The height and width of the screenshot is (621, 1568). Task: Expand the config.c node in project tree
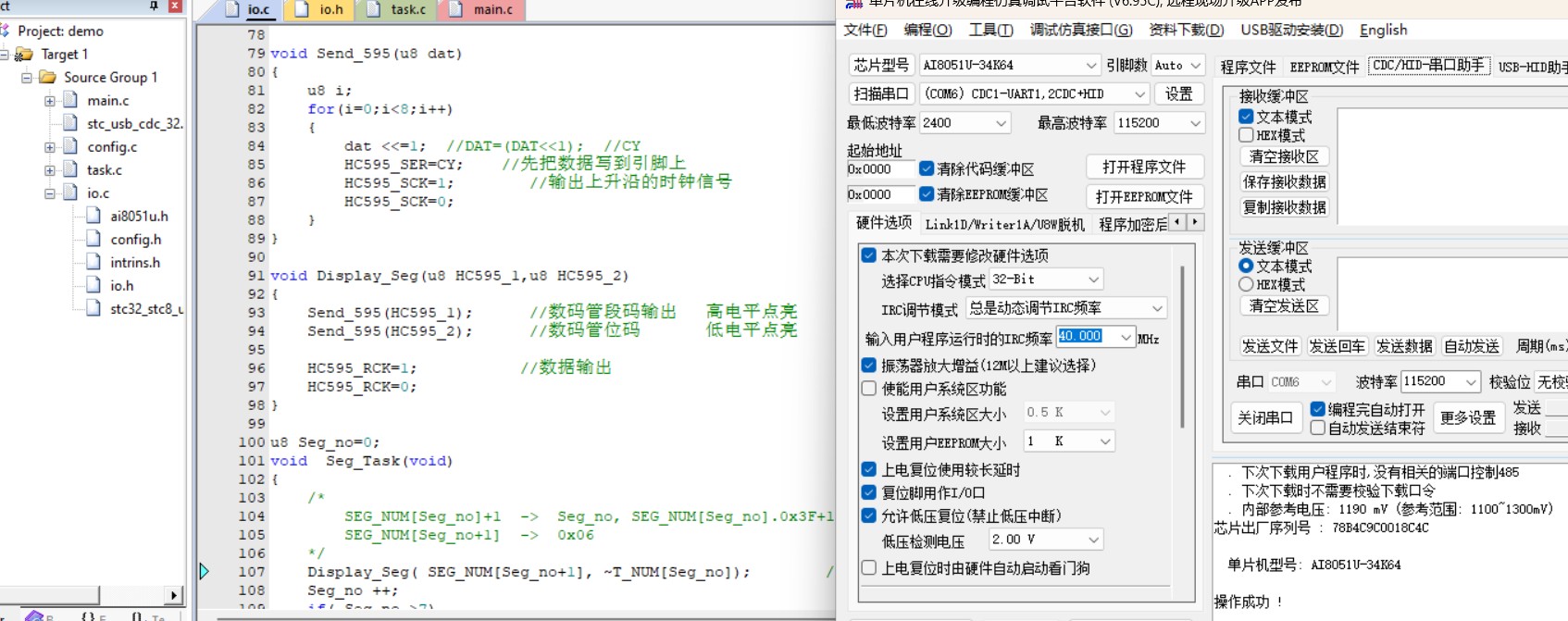50,147
